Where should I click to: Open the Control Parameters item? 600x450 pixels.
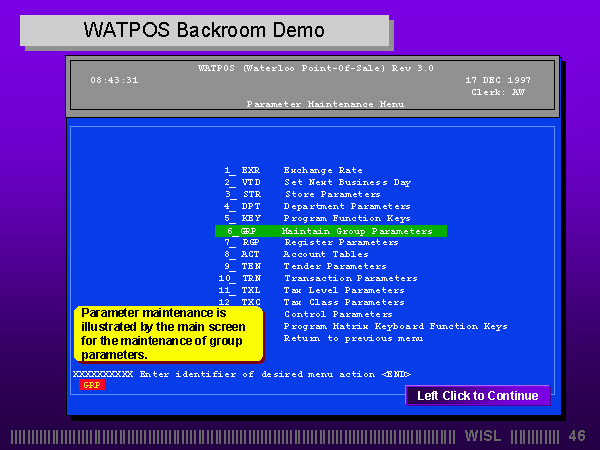(338, 314)
